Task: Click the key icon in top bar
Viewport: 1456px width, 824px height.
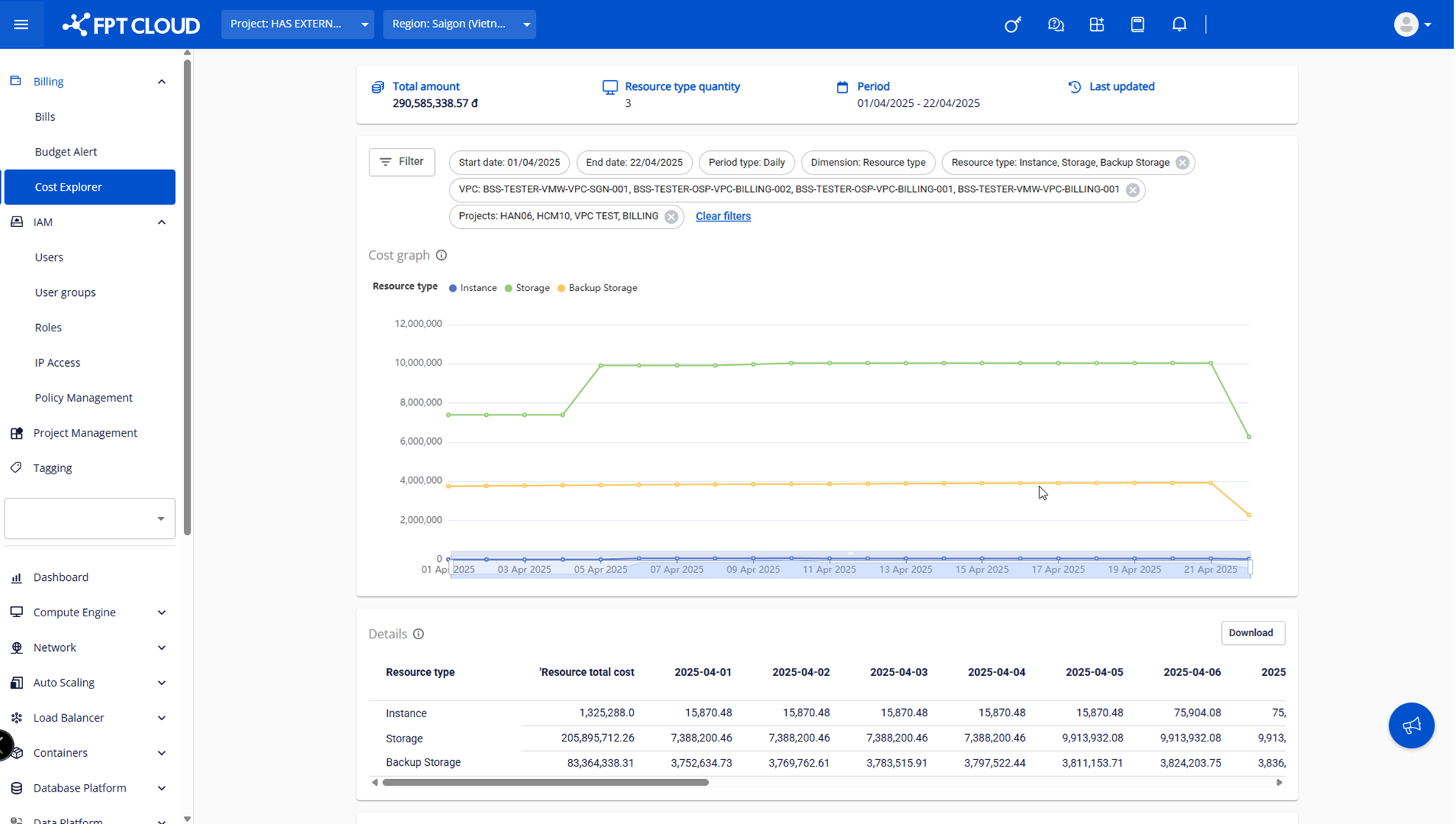Action: [1013, 24]
